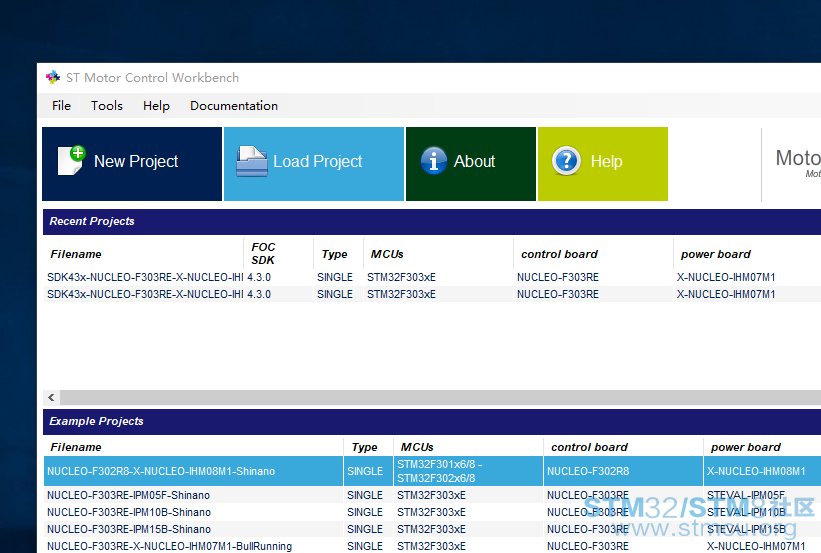This screenshot has height=553, width=821.
Task: Click the Load Project folder icon
Action: [x=252, y=161]
